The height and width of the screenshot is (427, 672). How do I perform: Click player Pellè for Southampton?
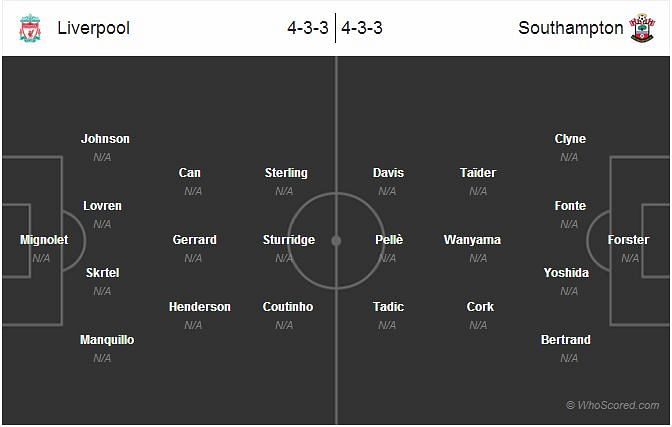[x=389, y=240]
